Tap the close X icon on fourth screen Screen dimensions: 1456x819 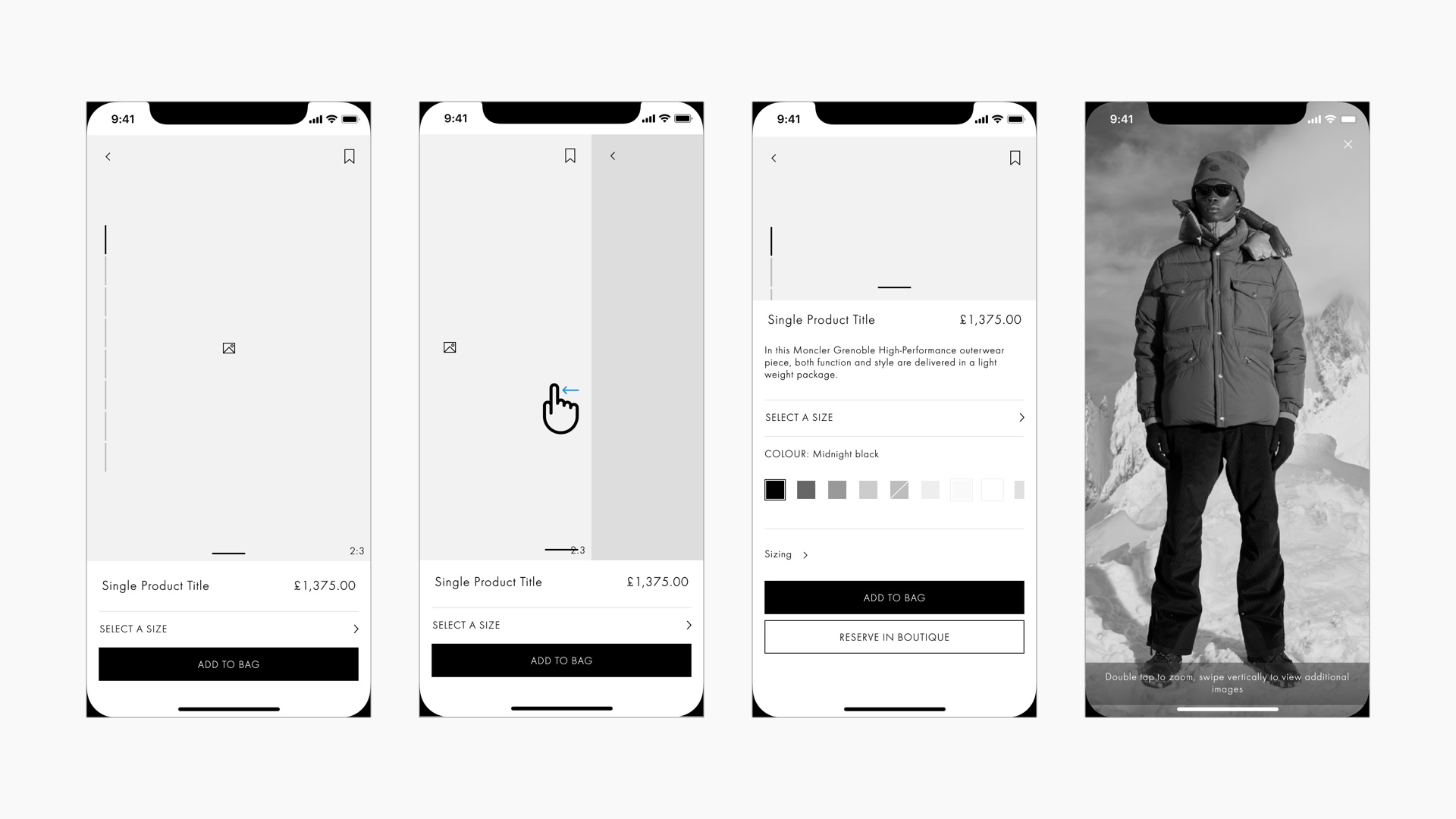[1348, 144]
